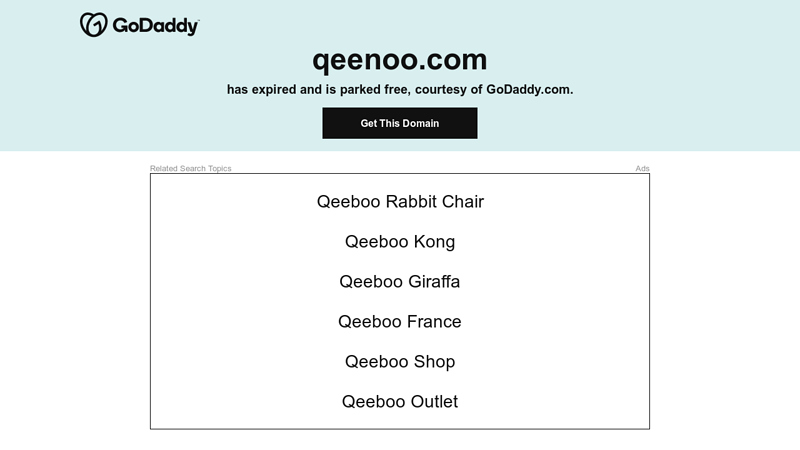Click the word 'Topics' in the small label
The image size is (800, 450).
219,168
